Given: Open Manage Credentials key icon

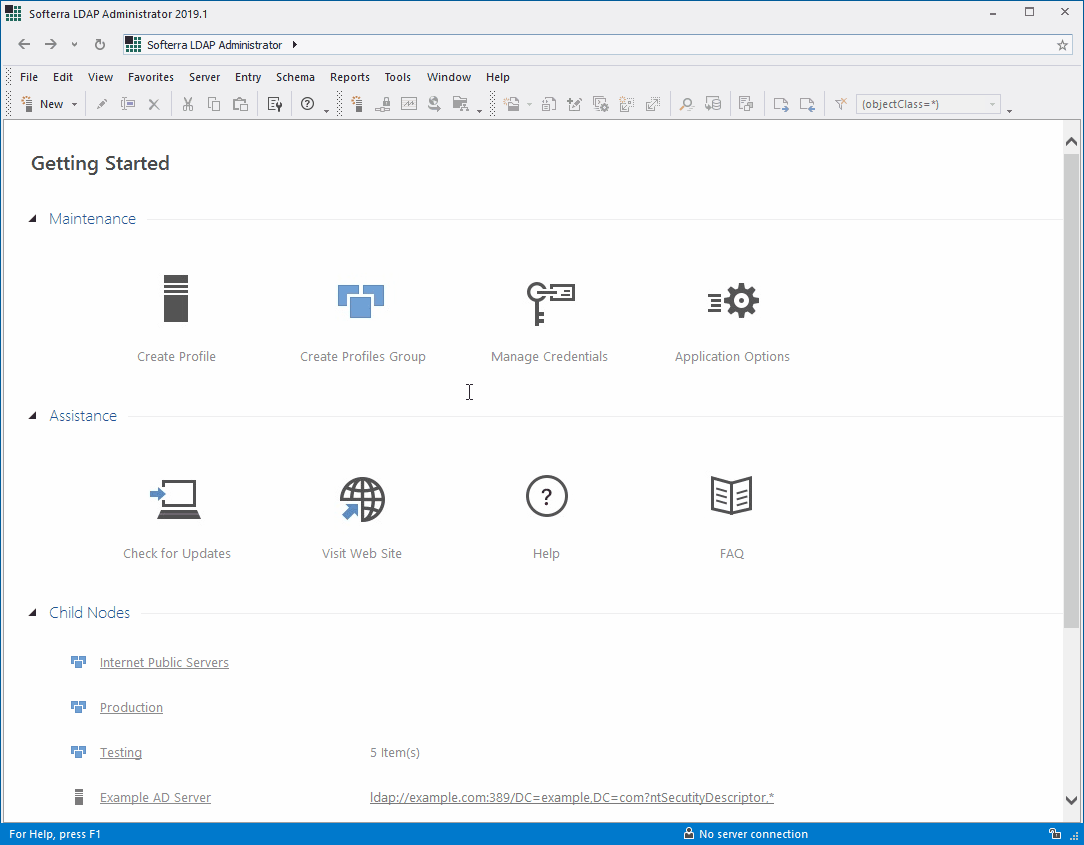Looking at the screenshot, I should click(550, 303).
